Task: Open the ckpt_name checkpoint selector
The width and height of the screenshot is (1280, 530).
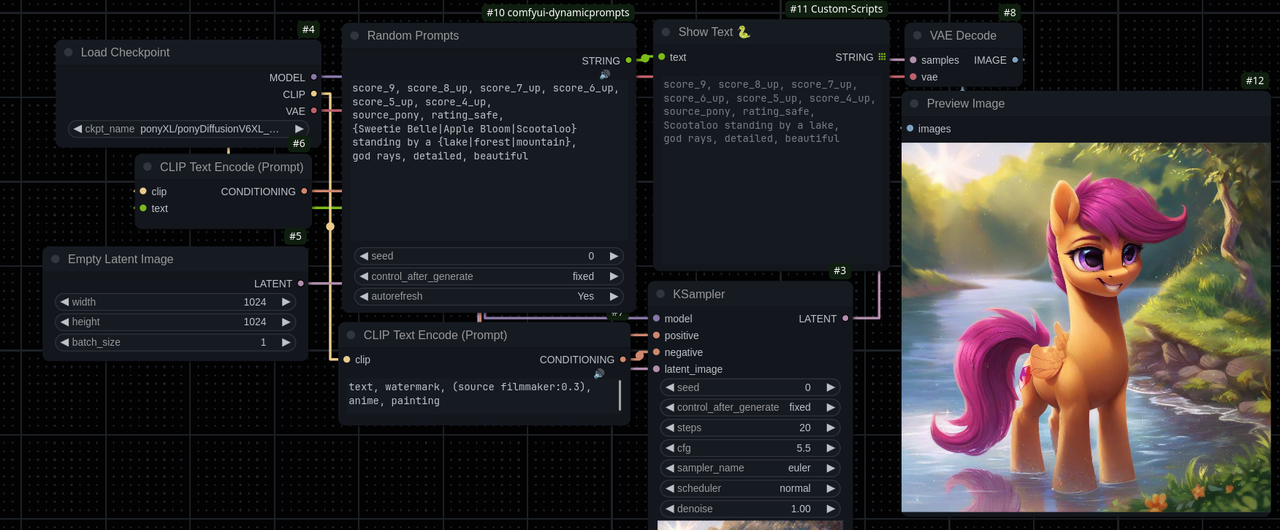Action: 188,129
